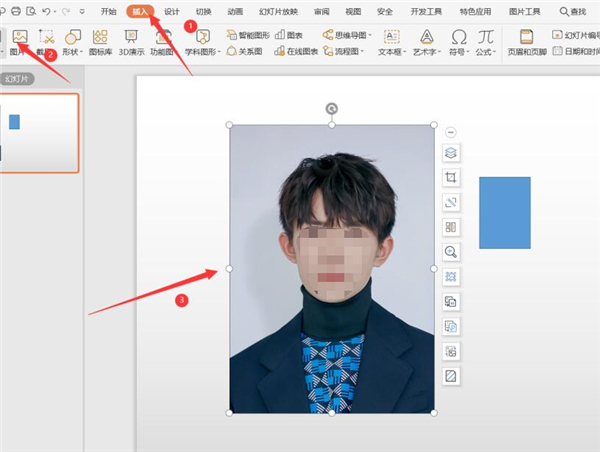Click the 图片 insert picture icon
This screenshot has width=600, height=452.
point(18,40)
